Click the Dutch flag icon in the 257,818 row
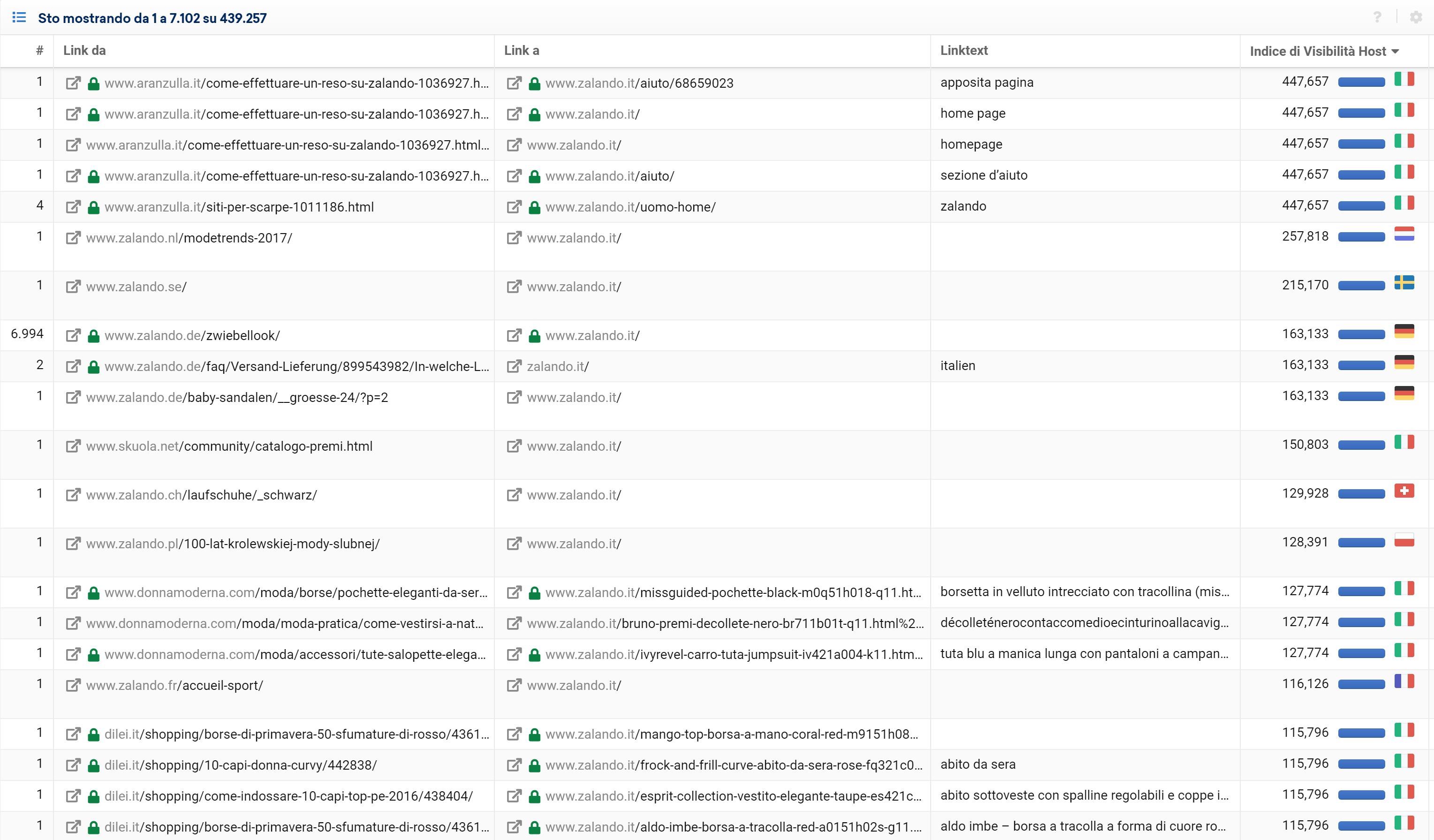 click(1404, 234)
